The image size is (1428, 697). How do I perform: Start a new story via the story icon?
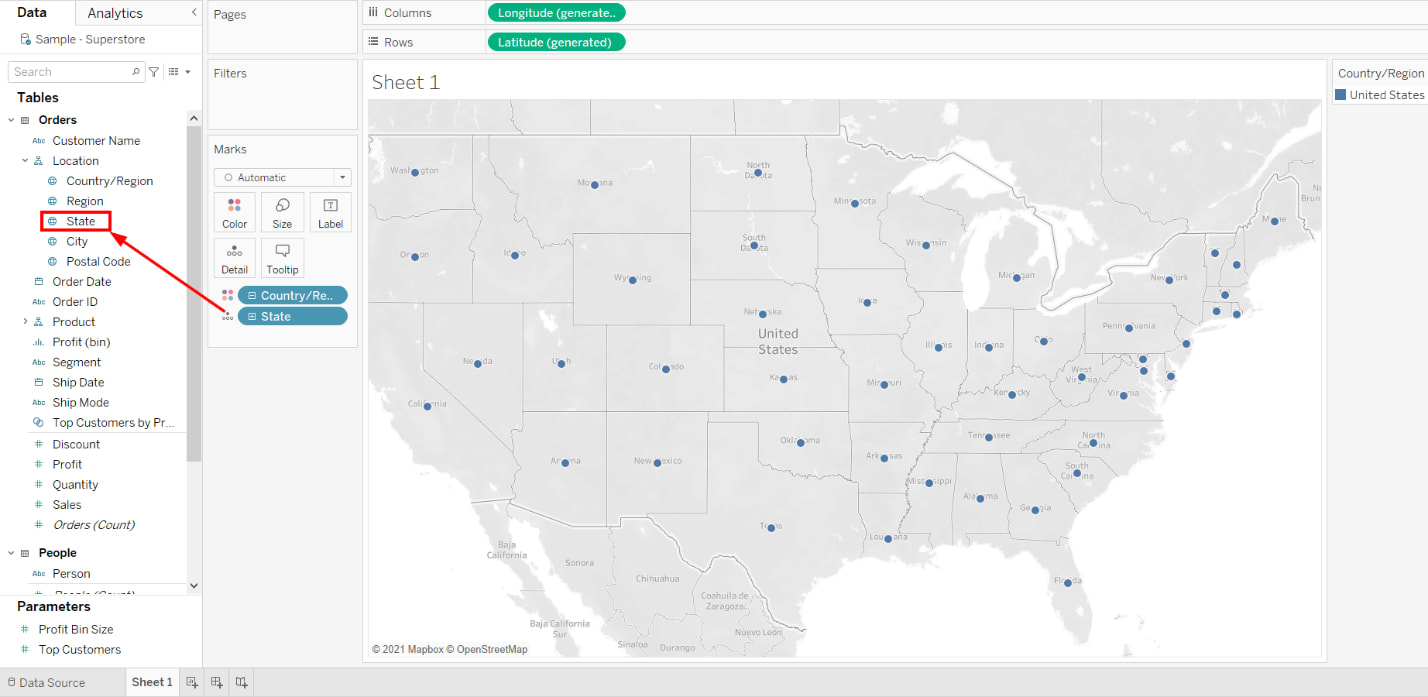[x=240, y=682]
